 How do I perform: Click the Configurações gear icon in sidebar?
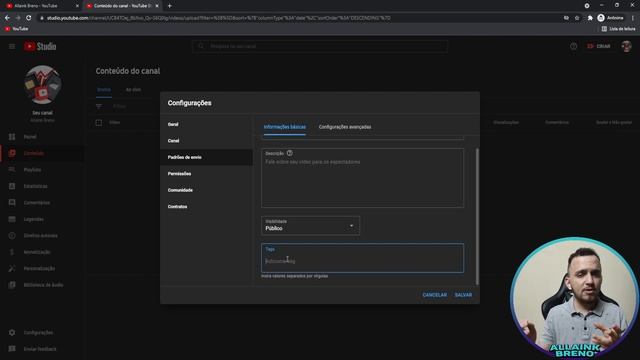click(12, 333)
